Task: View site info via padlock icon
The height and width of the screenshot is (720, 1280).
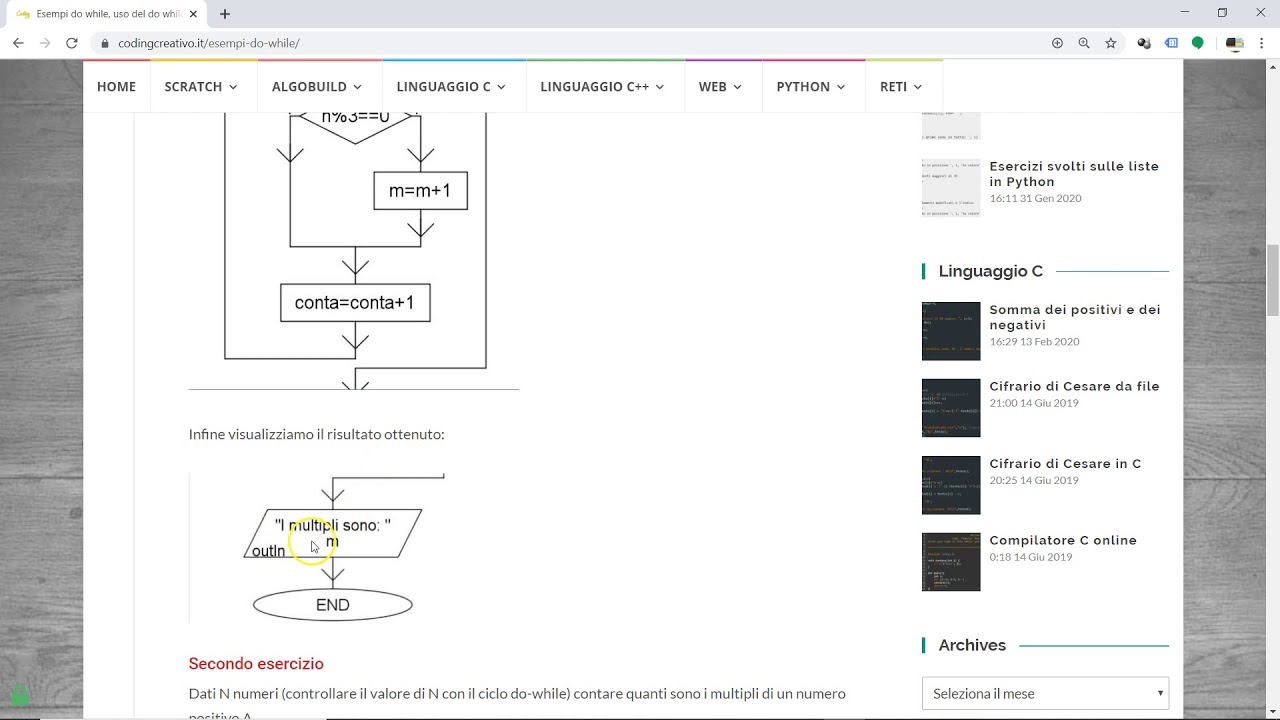Action: (104, 43)
